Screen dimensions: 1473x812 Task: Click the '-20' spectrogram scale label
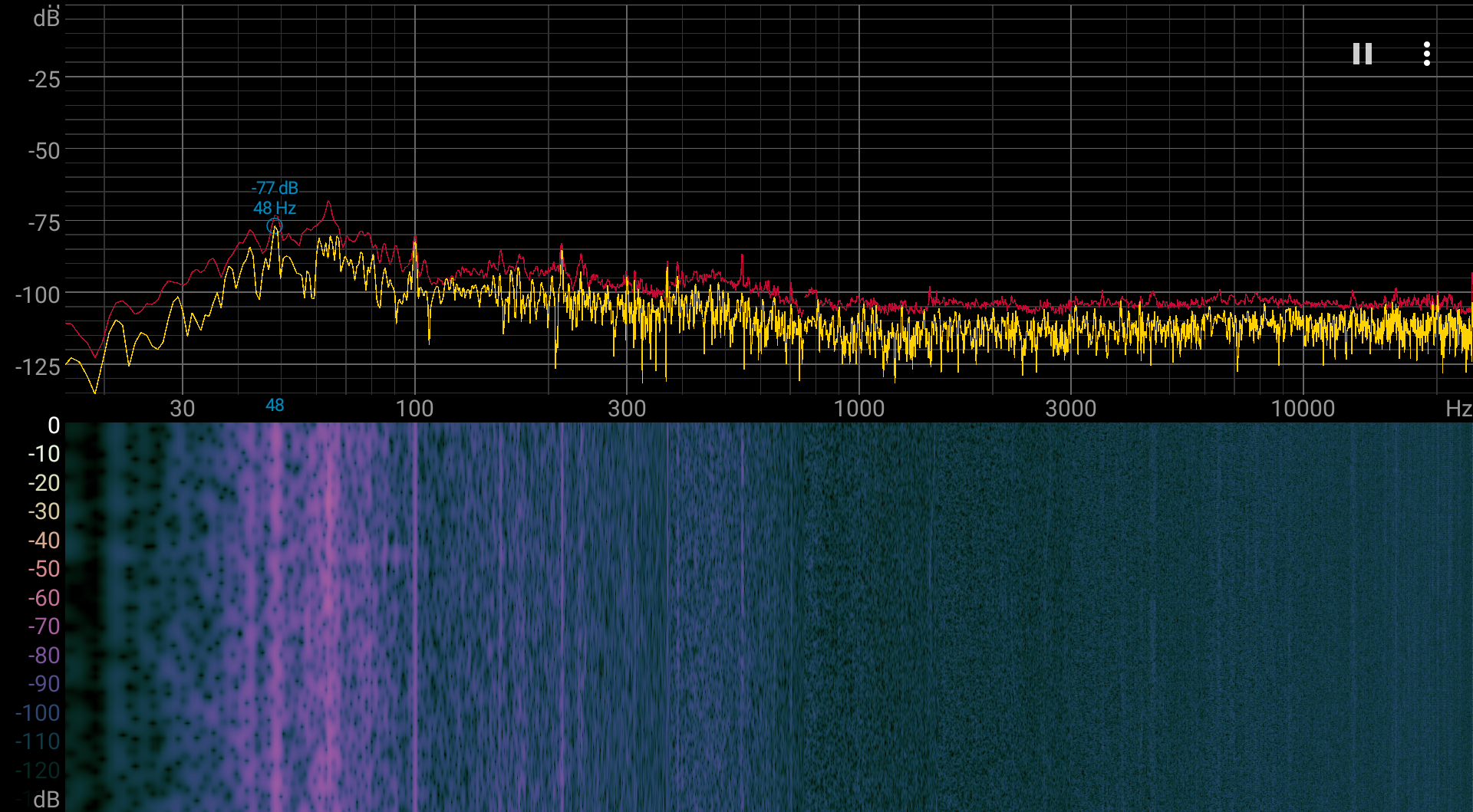[x=44, y=483]
